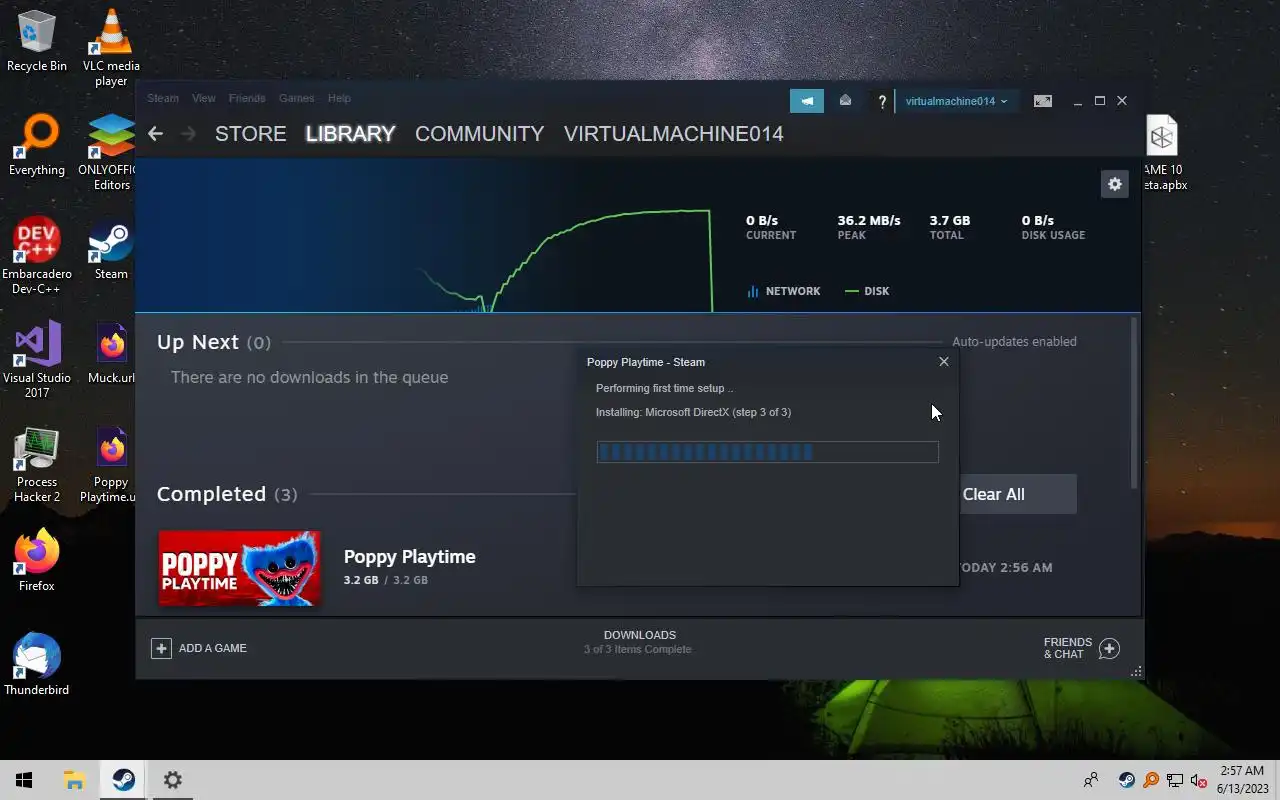Click the ADD A GAME label
The image size is (1280, 800).
point(213,648)
